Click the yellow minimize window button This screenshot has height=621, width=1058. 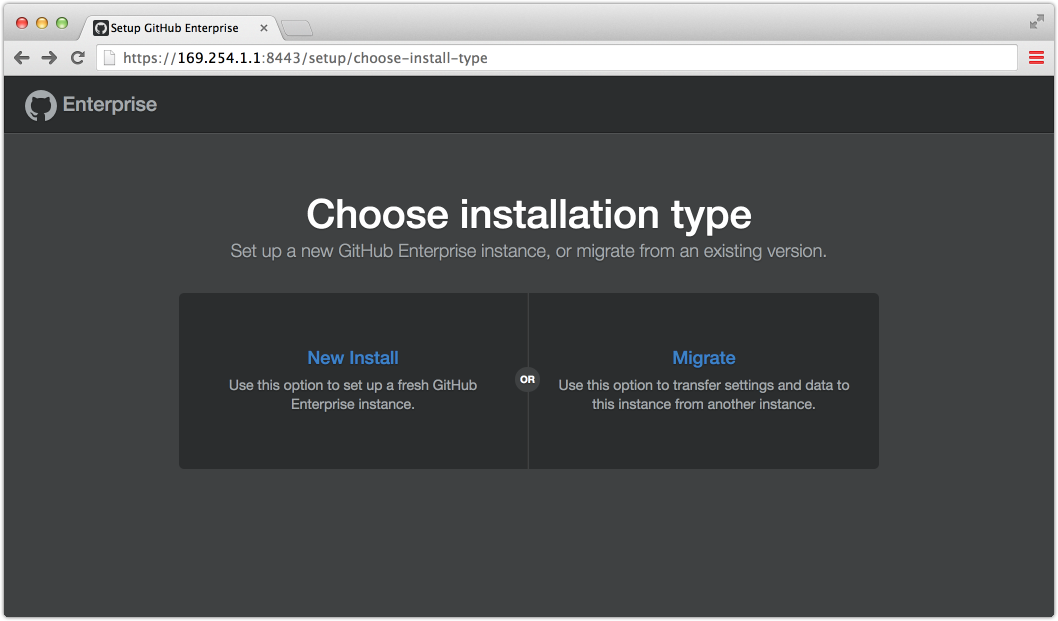tap(42, 23)
